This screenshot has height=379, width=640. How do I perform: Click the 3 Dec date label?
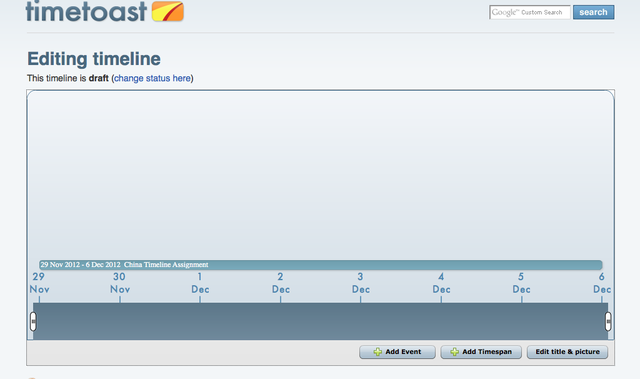pyautogui.click(x=360, y=283)
